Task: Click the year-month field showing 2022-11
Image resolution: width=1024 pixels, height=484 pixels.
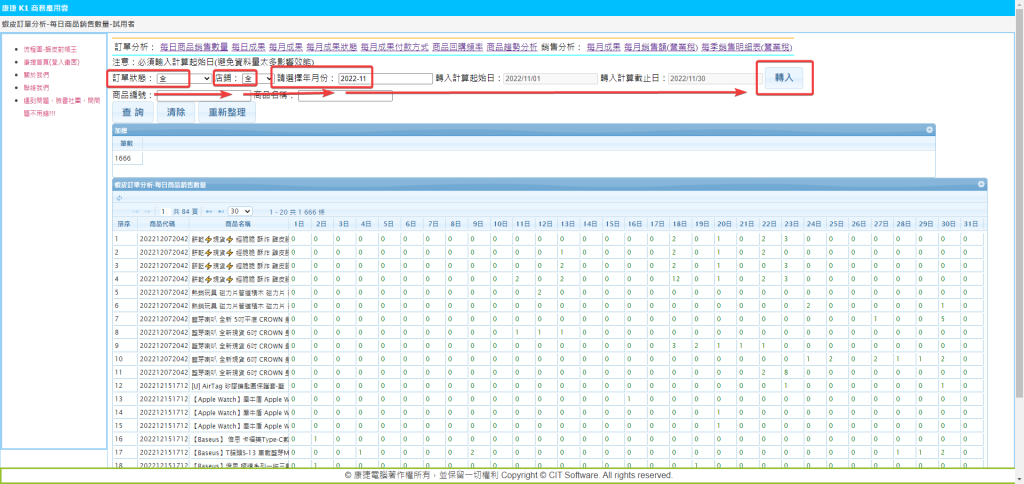Action: [384, 78]
